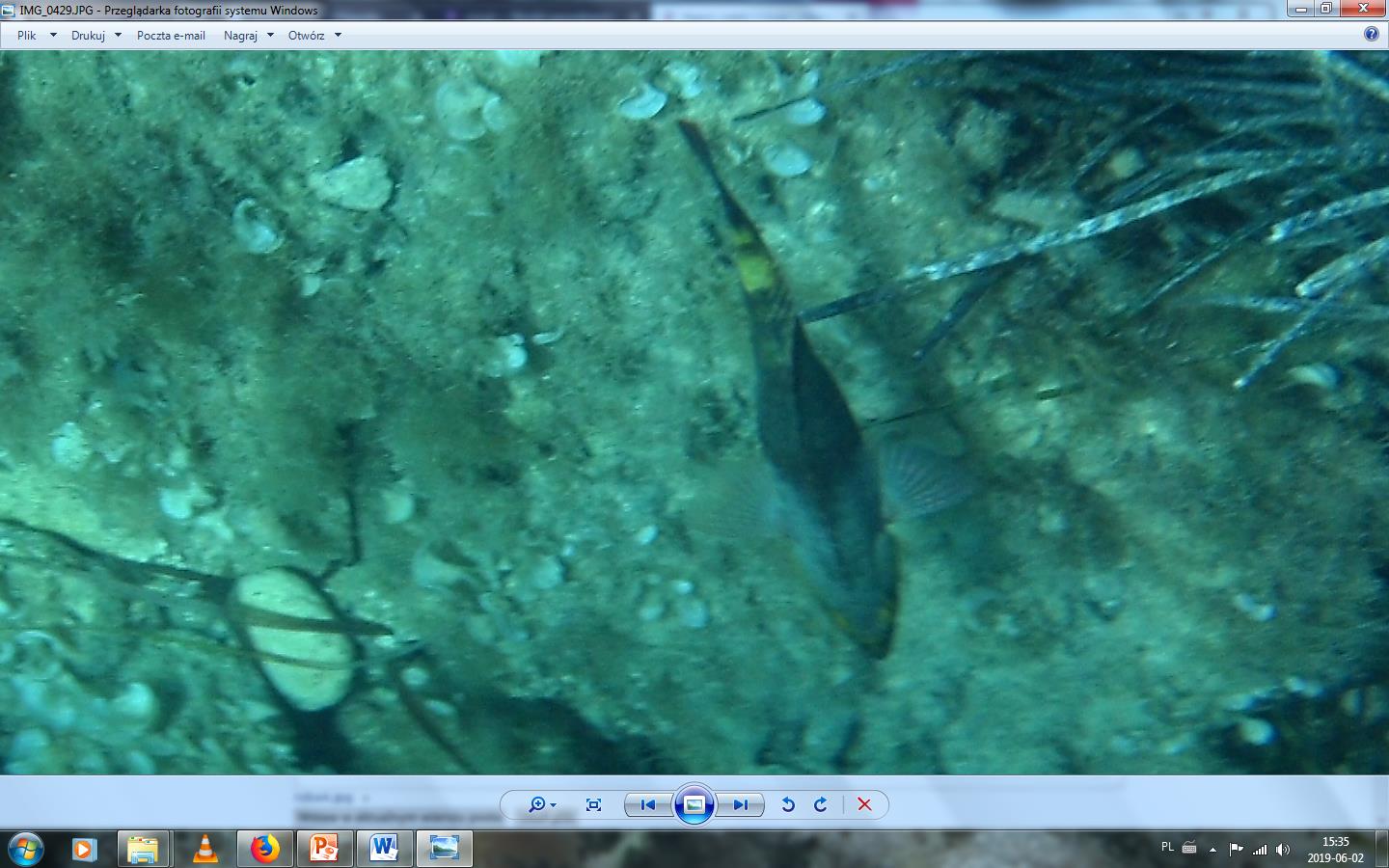This screenshot has width=1389, height=868.
Task: Open the zoom magnifier control
Action: pyautogui.click(x=540, y=804)
